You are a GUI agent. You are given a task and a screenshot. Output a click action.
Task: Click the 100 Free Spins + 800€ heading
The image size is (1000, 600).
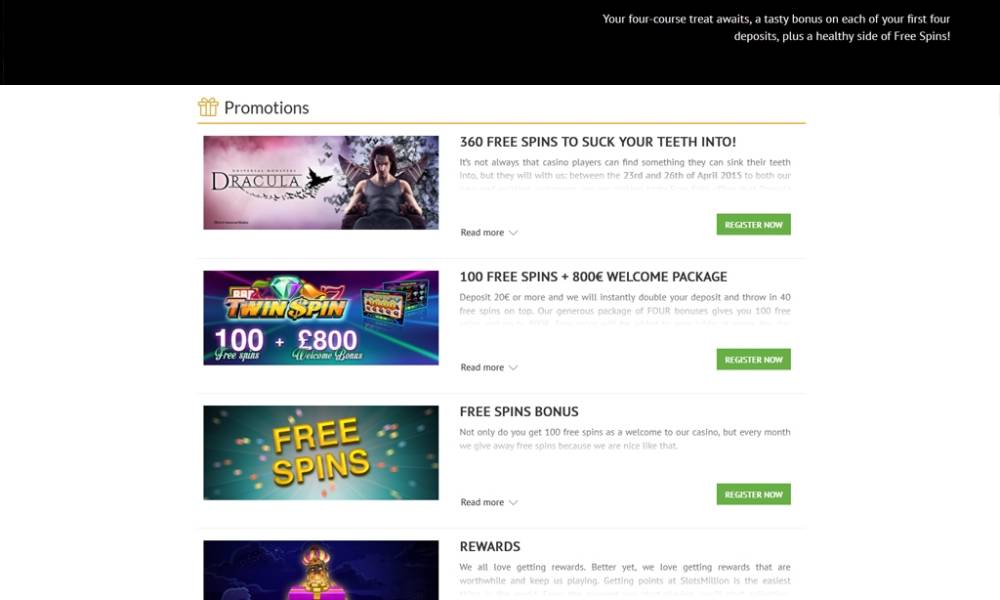click(593, 277)
